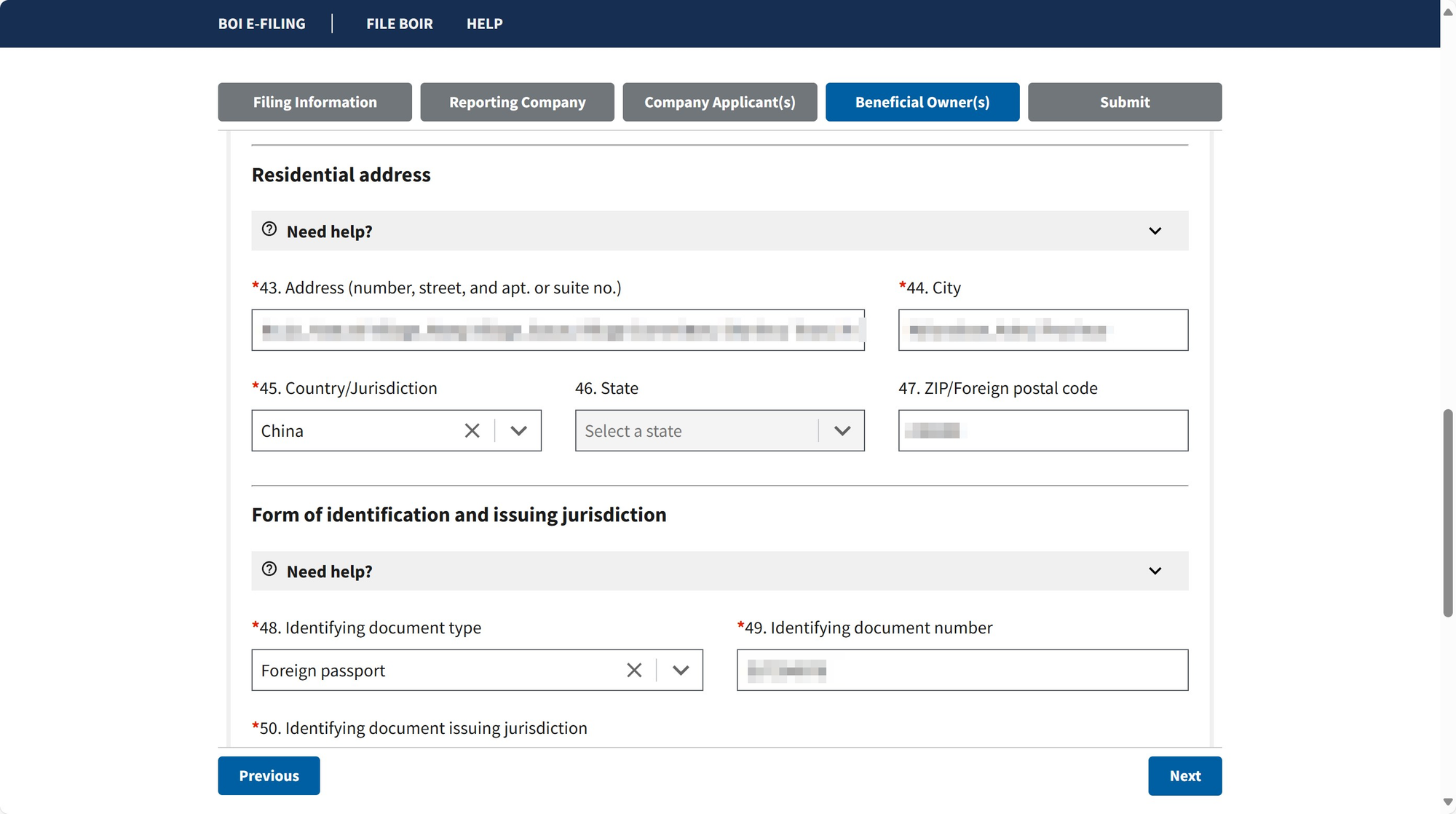Open FILE BOIR menu item
The height and width of the screenshot is (814, 1456).
(x=400, y=24)
